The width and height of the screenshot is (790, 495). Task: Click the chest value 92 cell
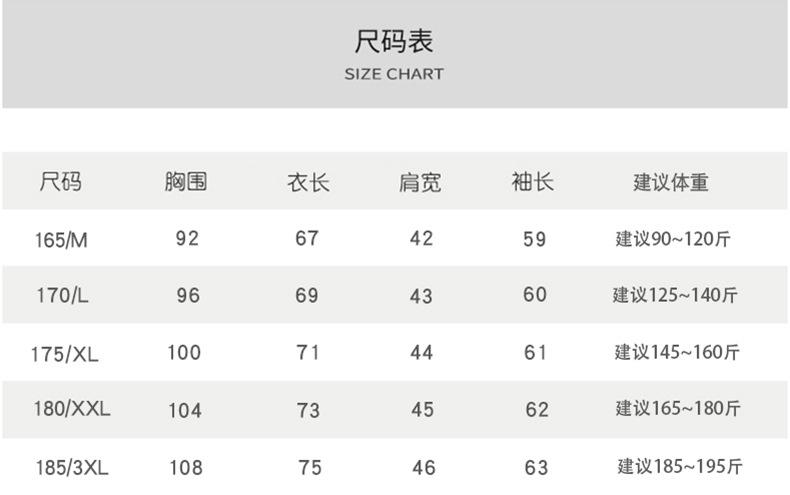(x=187, y=239)
